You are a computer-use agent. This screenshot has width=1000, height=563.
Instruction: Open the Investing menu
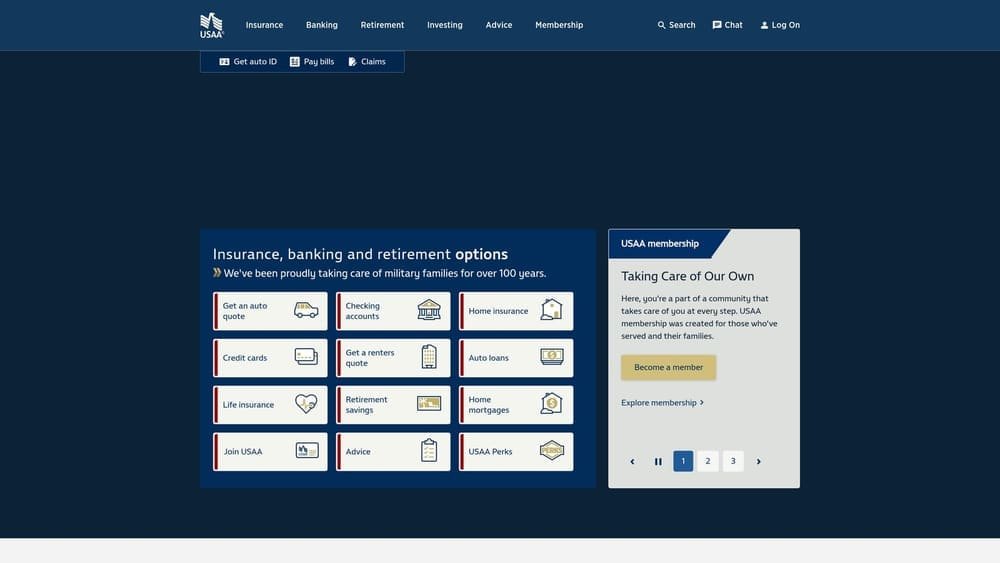coord(445,25)
